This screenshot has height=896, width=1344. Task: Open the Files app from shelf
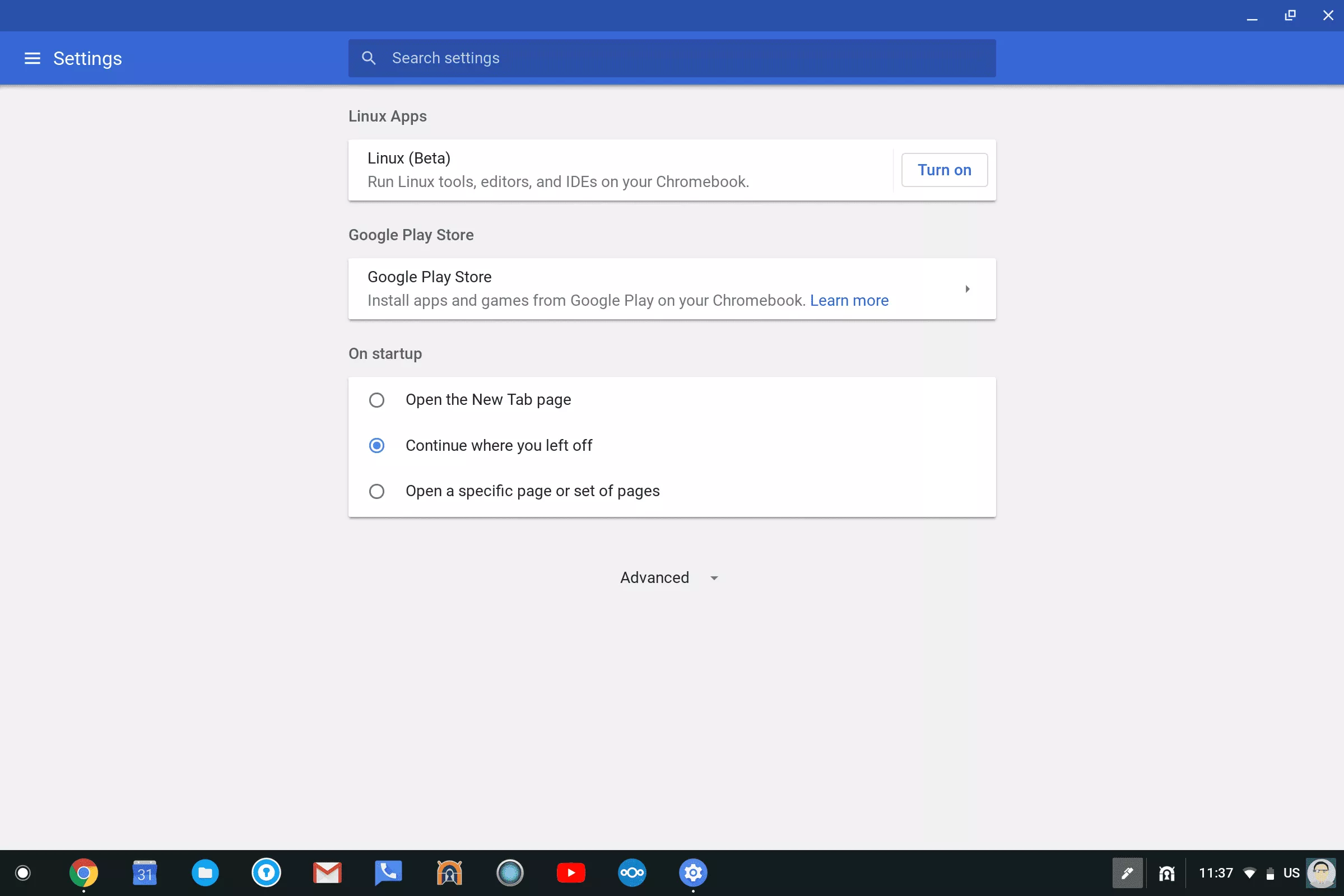coord(205,872)
